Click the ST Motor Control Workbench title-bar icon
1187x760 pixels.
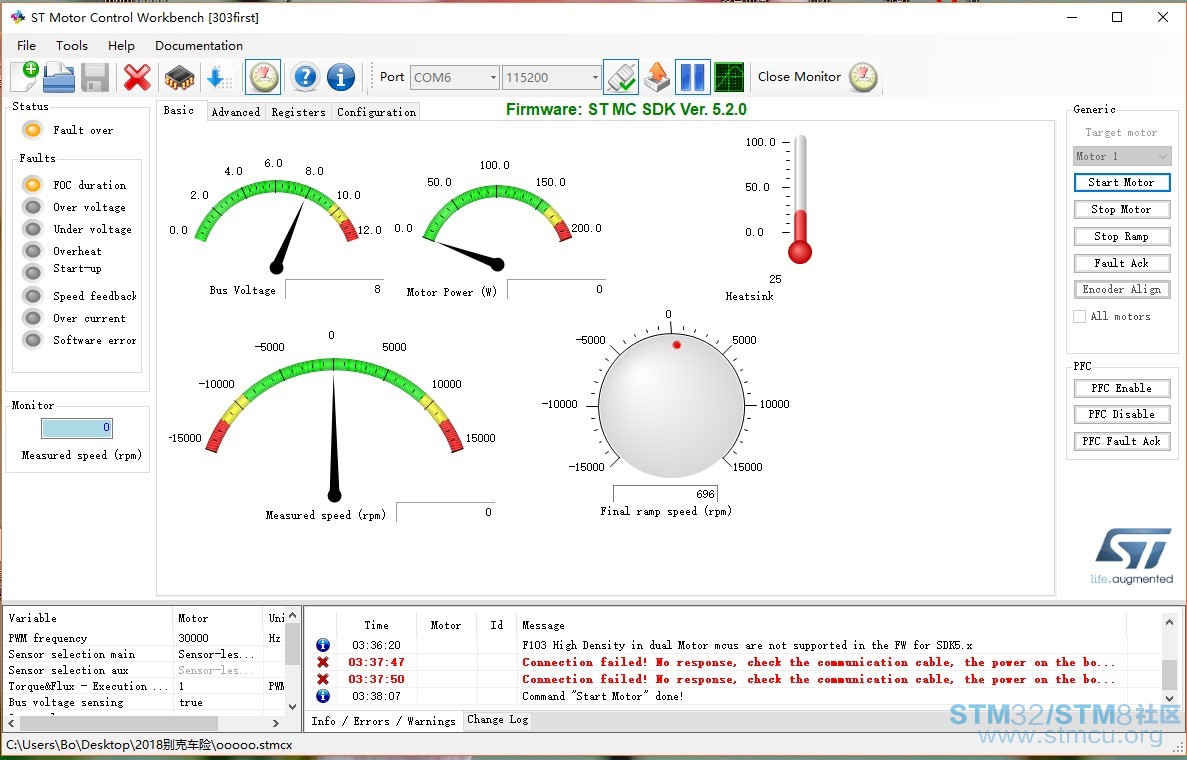click(17, 17)
